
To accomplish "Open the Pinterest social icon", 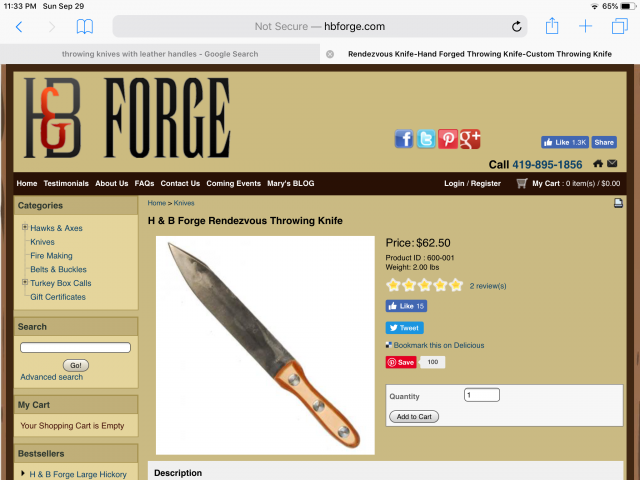I will click(448, 139).
